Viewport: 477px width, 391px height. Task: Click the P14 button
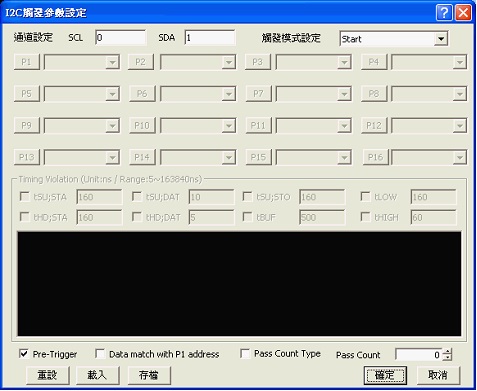142,157
